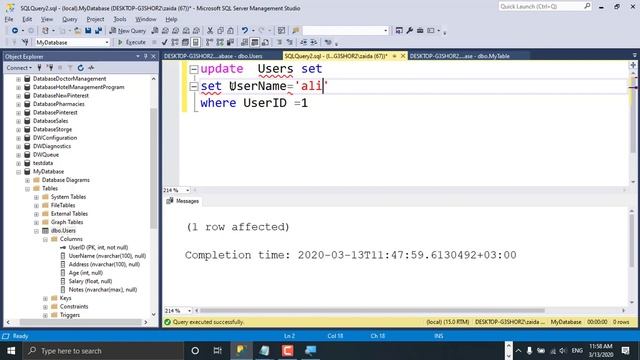The image size is (640, 360).
Task: Open the MyDatabase database selector dropdown
Action: tap(107, 42)
